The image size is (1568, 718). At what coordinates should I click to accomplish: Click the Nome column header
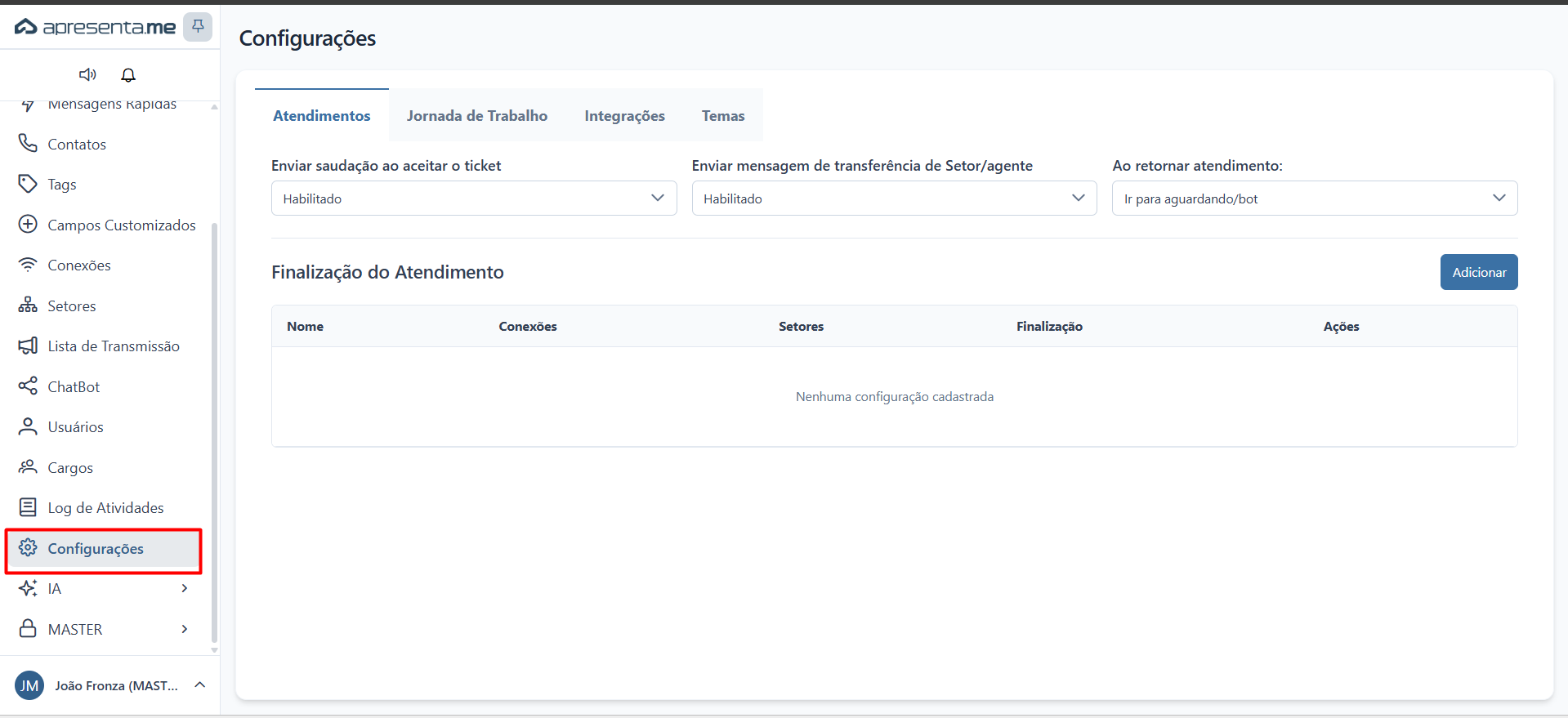click(x=305, y=326)
